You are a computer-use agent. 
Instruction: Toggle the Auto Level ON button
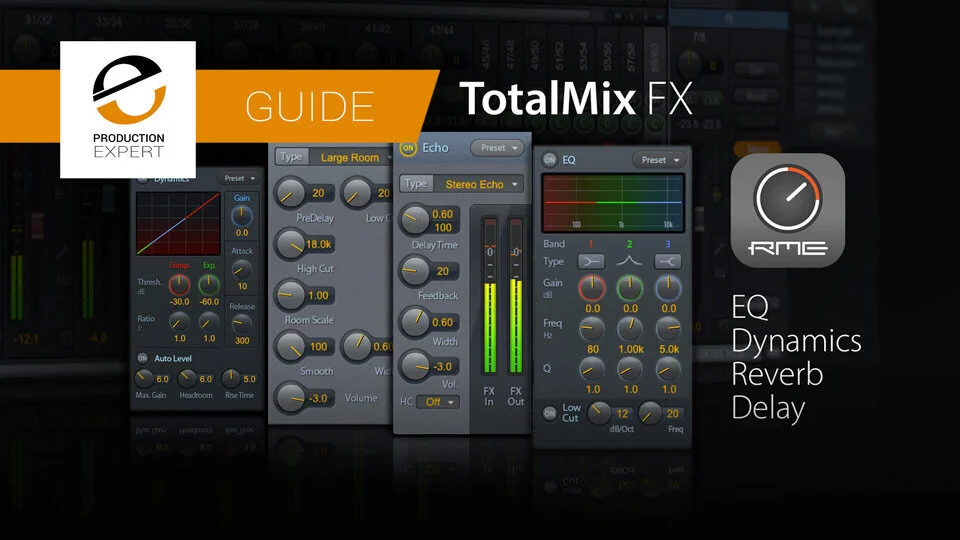142,358
